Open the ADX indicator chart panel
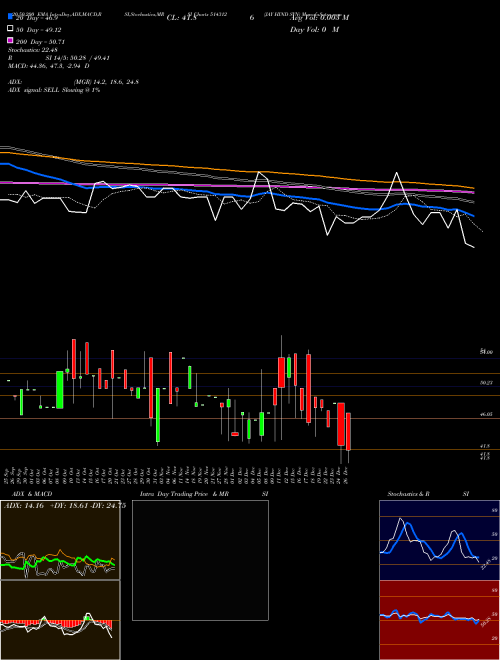Image resolution: width=500 pixels, height=660 pixels. pyautogui.click(x=60, y=540)
